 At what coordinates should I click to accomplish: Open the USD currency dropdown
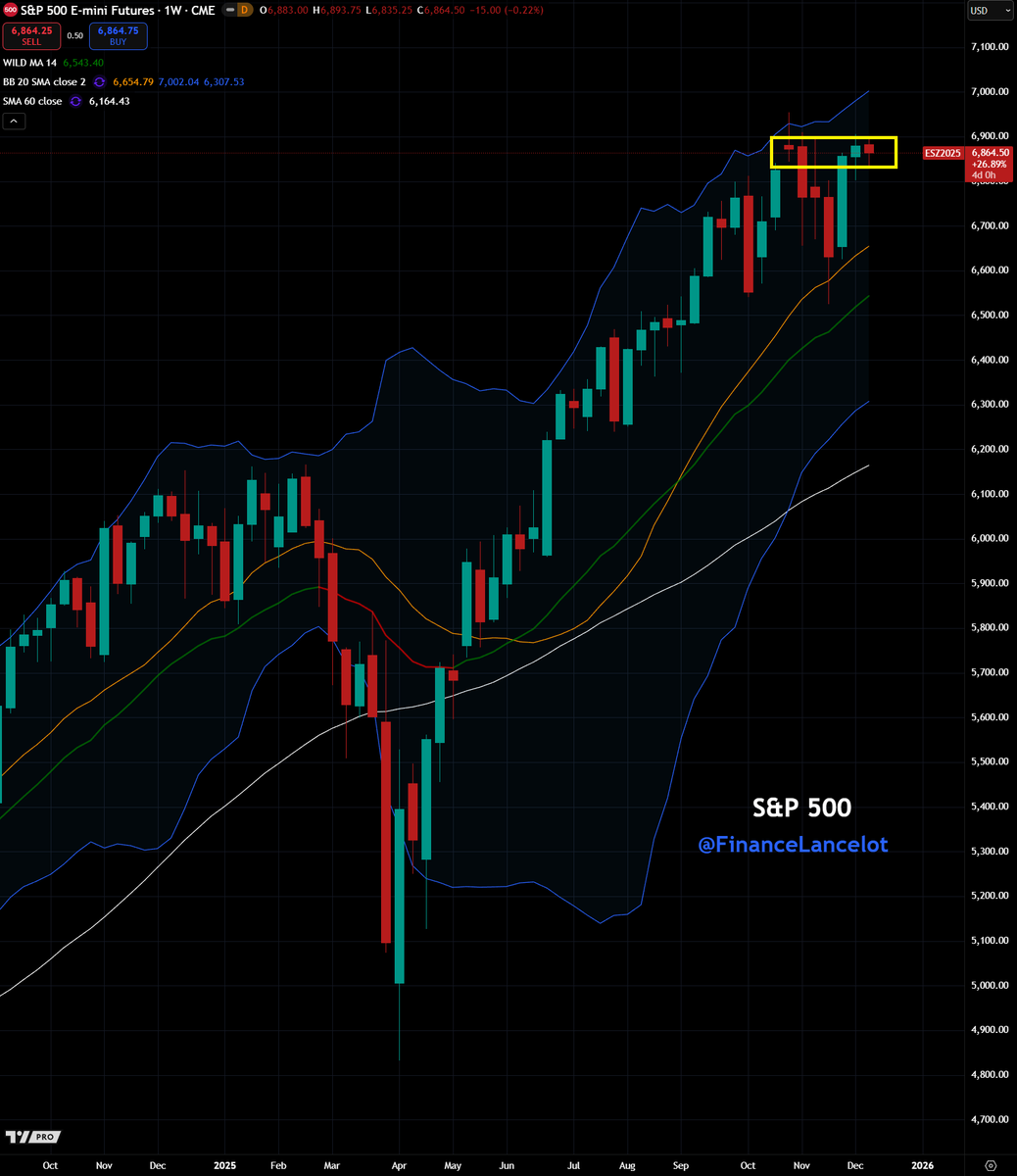click(990, 10)
